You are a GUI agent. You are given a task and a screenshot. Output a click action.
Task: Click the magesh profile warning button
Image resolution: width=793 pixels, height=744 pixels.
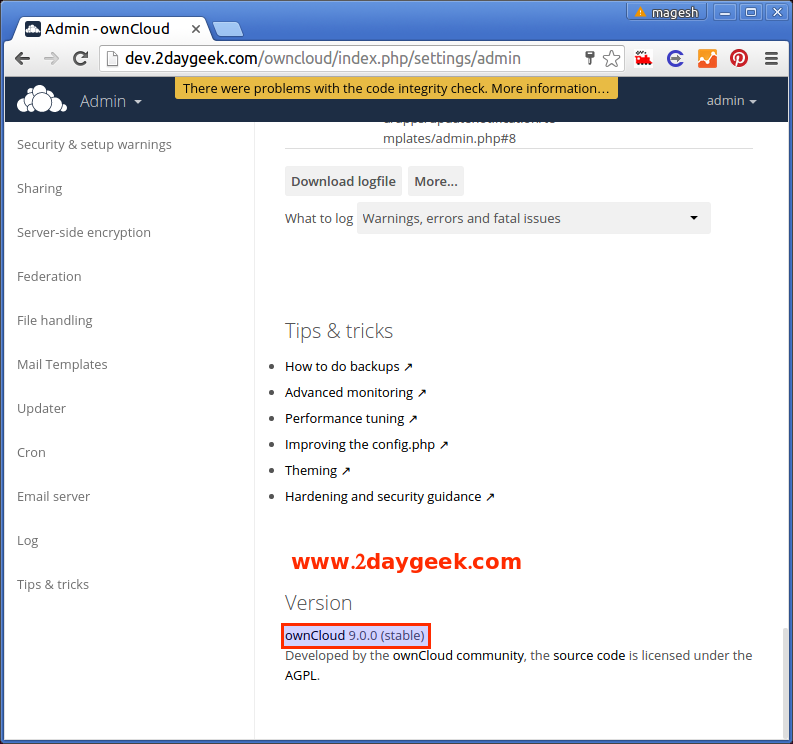pos(667,12)
